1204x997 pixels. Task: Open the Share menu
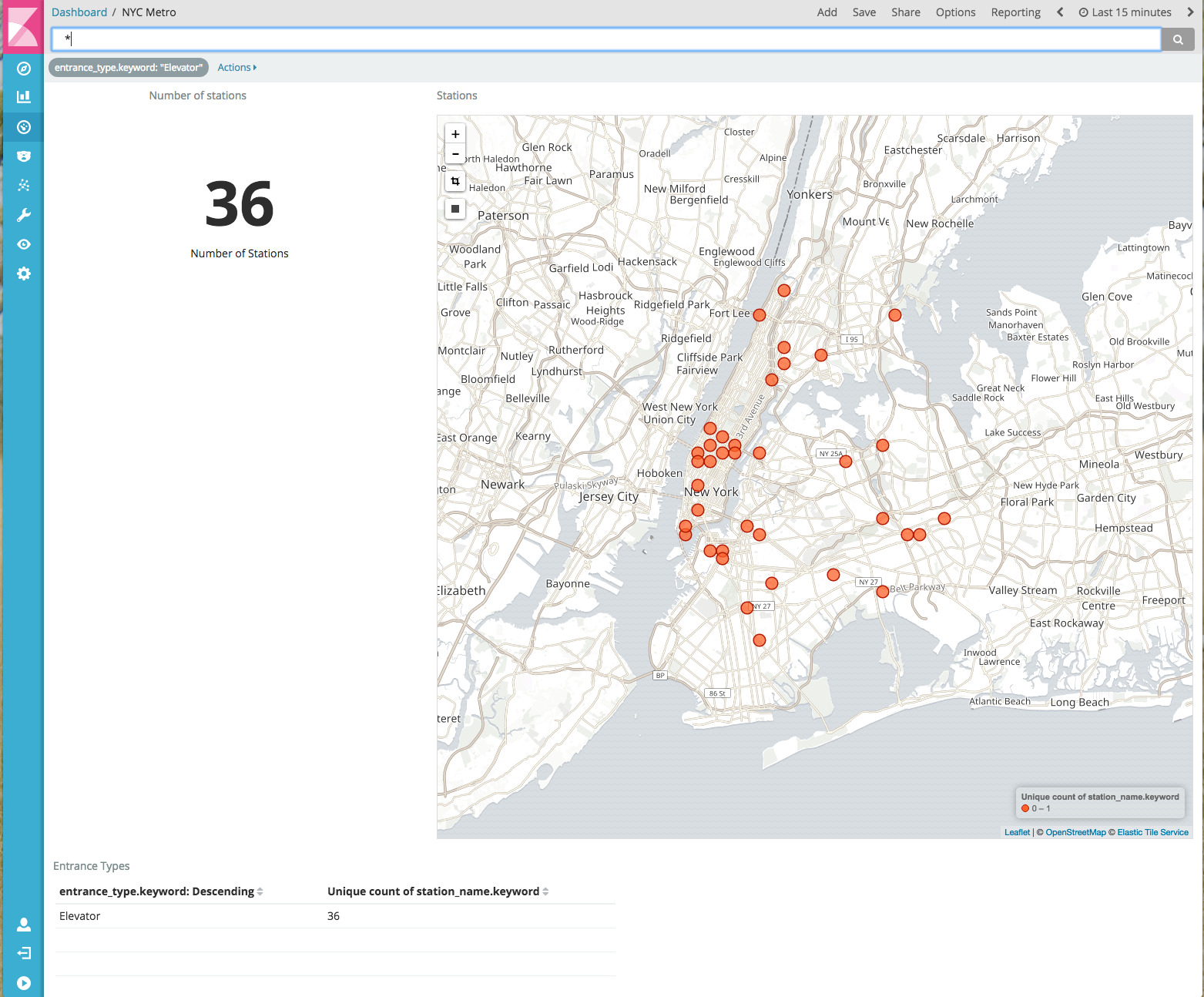[906, 12]
